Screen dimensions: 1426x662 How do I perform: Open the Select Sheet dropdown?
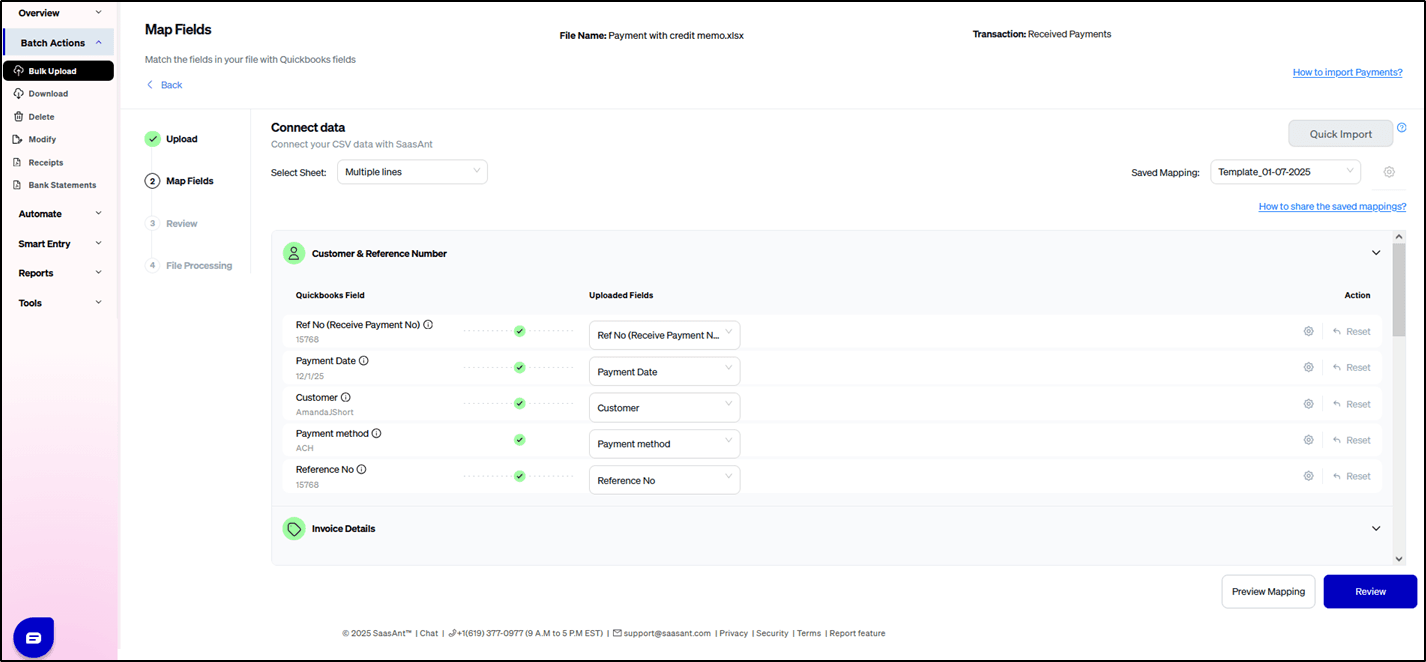coord(412,172)
